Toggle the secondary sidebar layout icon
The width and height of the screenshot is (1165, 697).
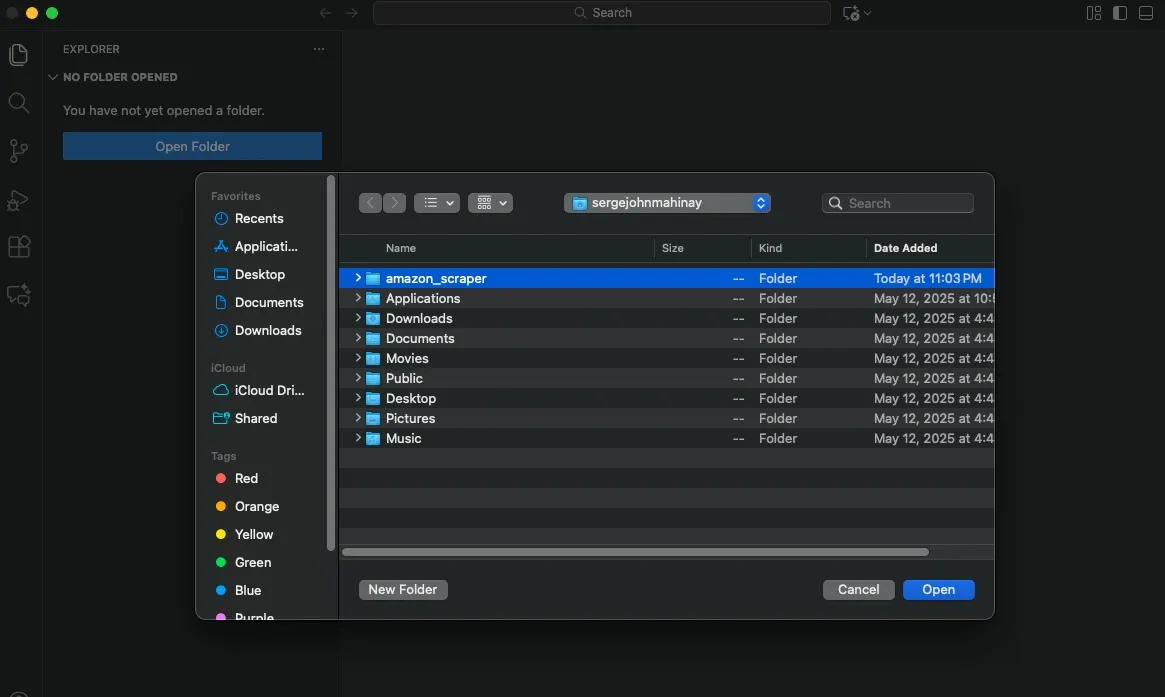[1146, 13]
